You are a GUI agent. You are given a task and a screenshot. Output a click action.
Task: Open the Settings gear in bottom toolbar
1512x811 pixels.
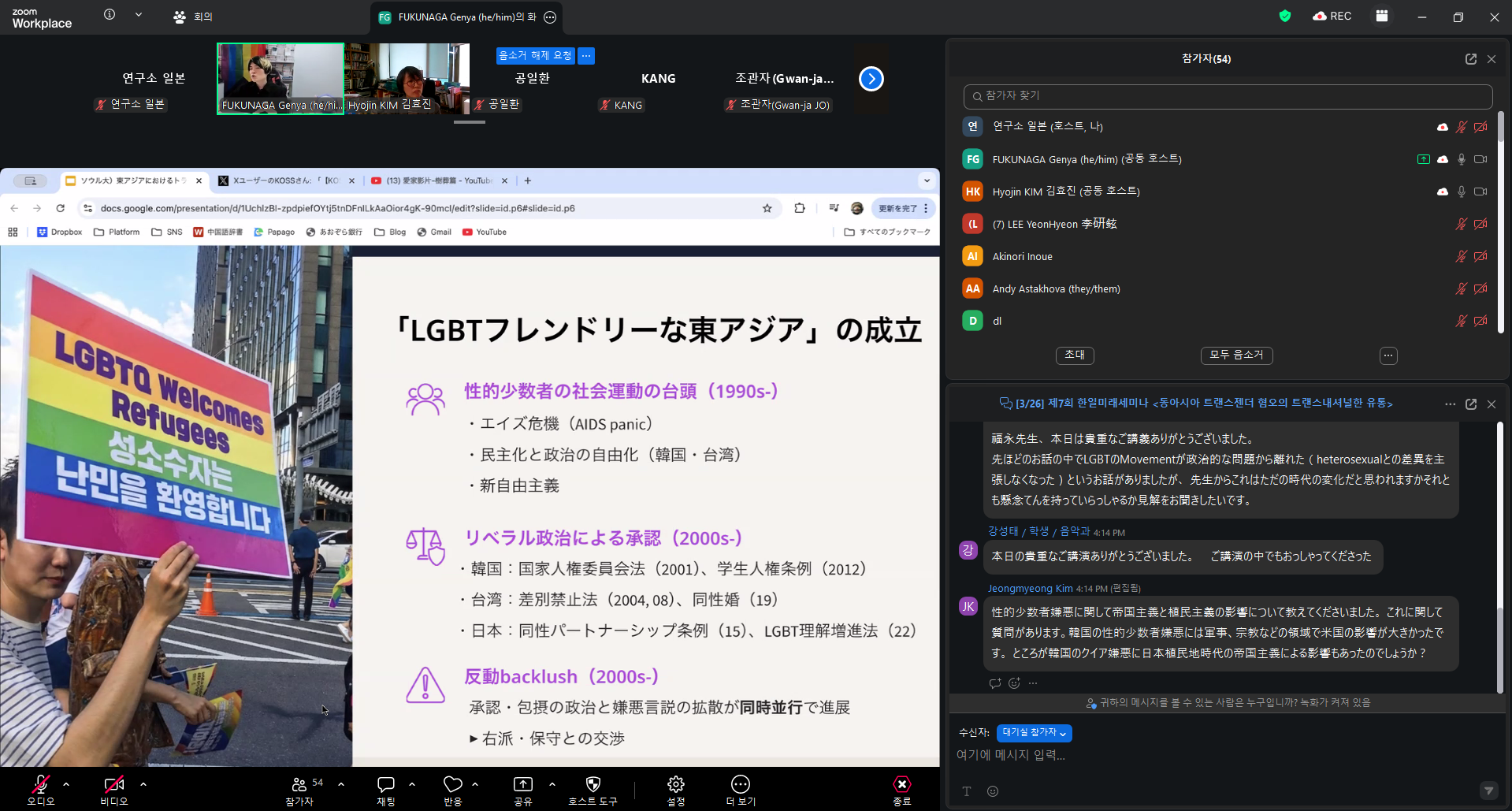(x=675, y=784)
